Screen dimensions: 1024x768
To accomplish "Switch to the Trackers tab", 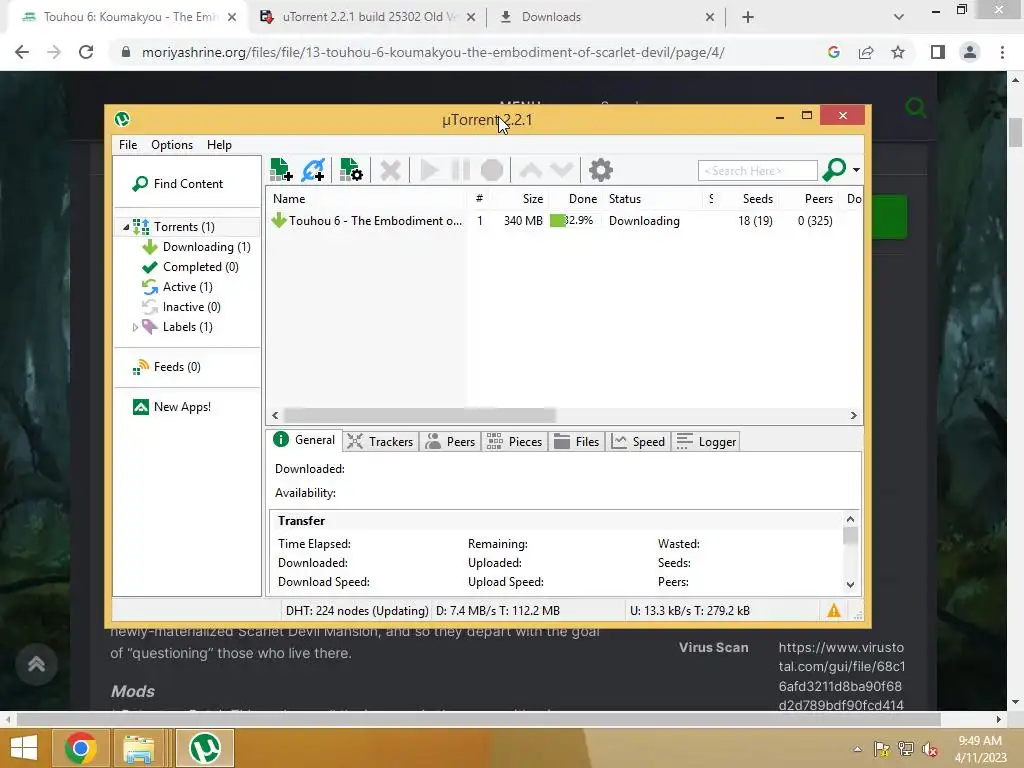I will 380,442.
